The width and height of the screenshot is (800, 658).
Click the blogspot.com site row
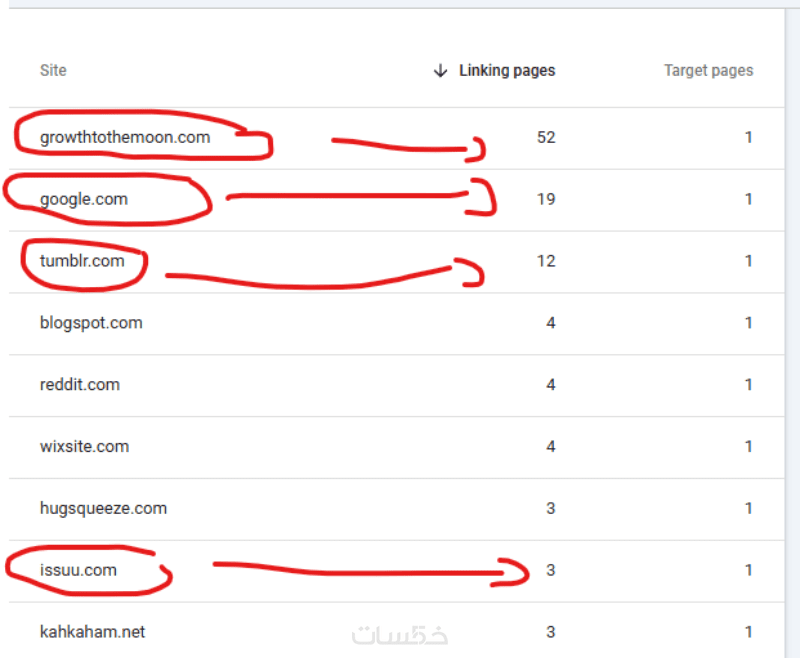91,324
